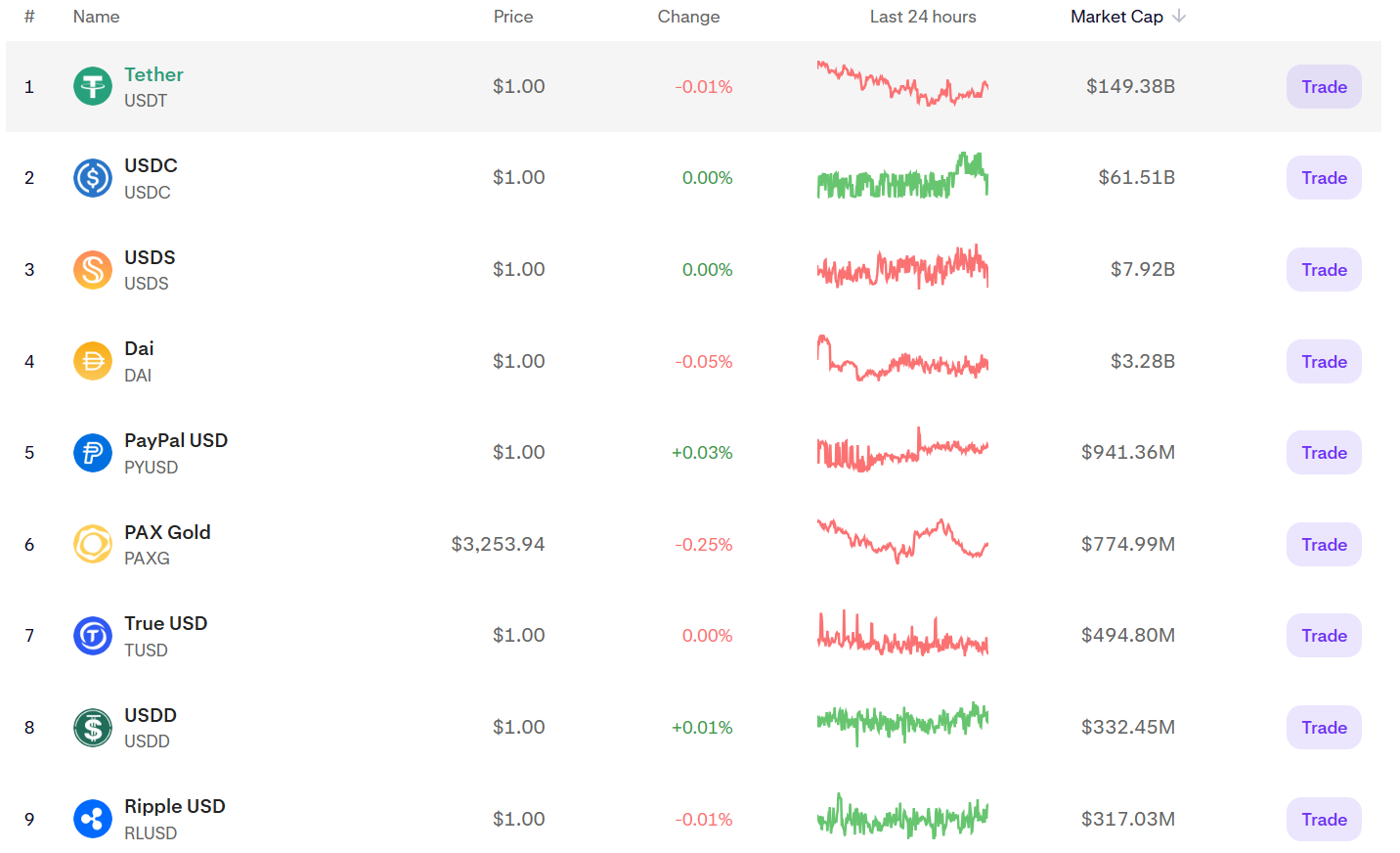The height and width of the screenshot is (853, 1400).
Task: Start a USDD trade with Trade button
Action: tap(1324, 728)
